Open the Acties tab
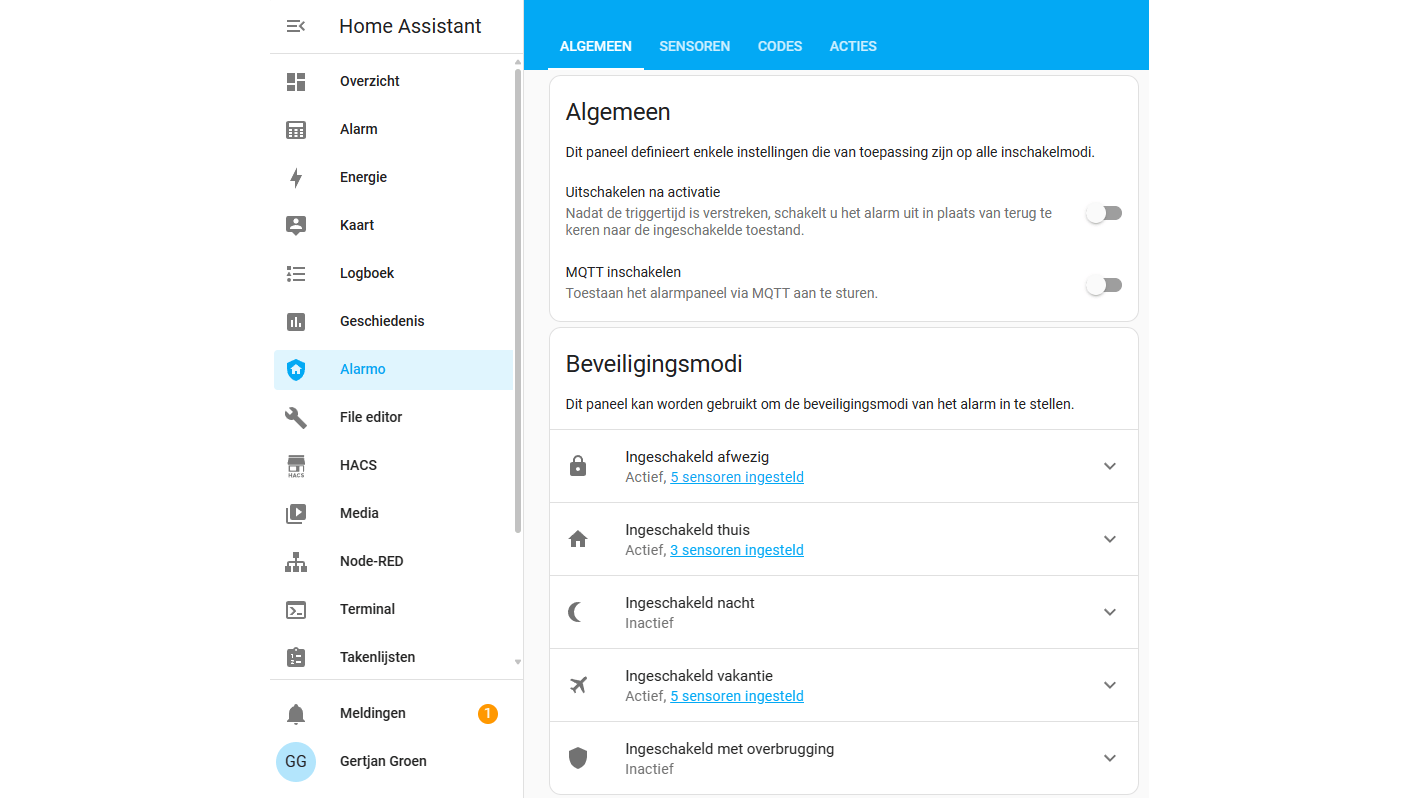Image resolution: width=1419 pixels, height=798 pixels. (853, 46)
